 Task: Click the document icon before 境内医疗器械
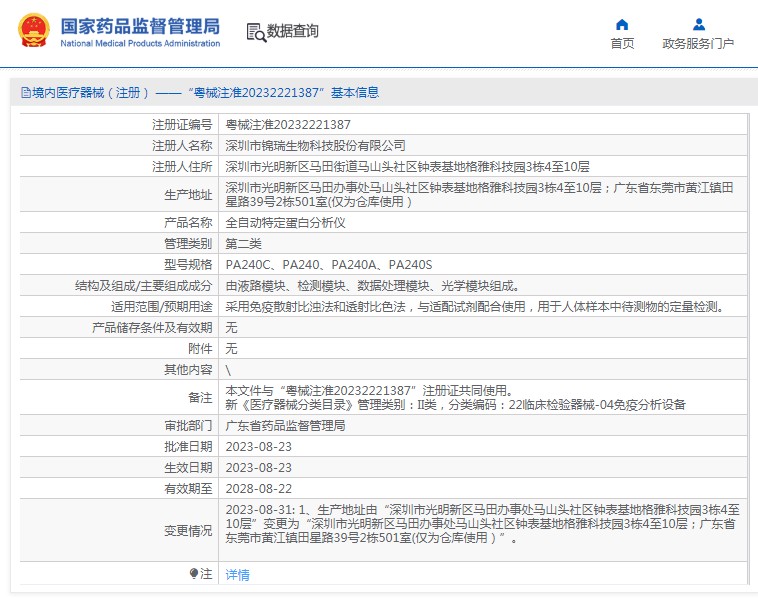26,92
